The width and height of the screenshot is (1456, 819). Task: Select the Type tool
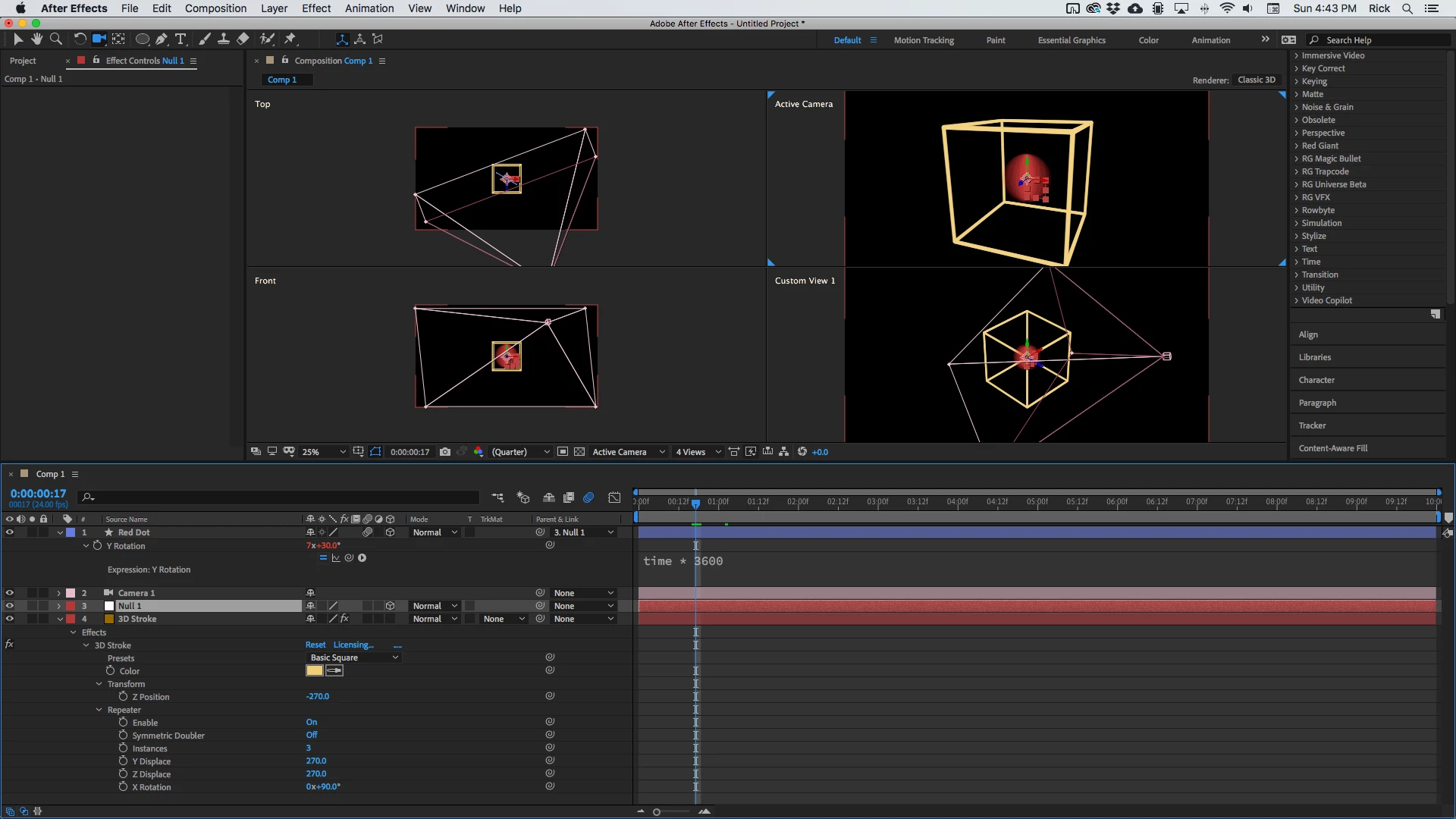(x=180, y=39)
